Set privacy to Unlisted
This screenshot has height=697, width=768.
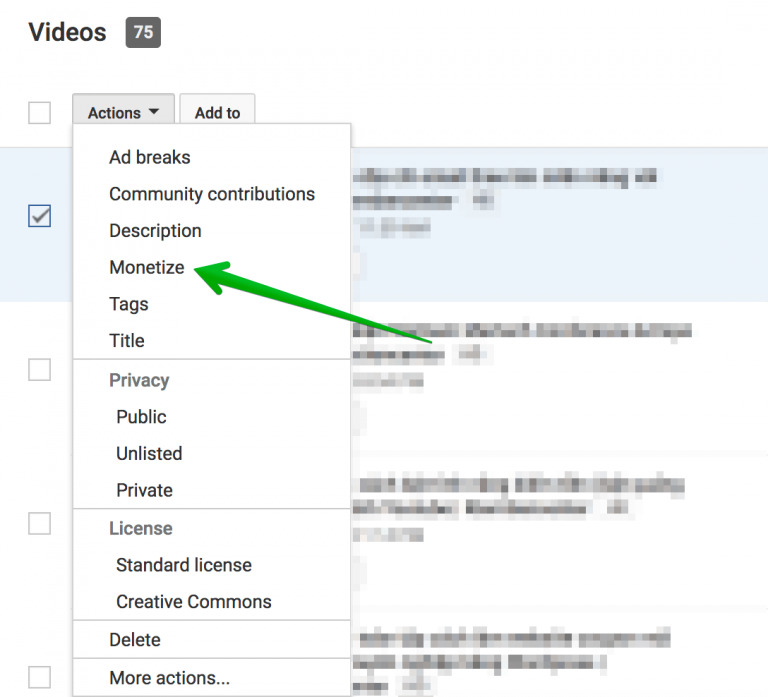[x=148, y=454]
